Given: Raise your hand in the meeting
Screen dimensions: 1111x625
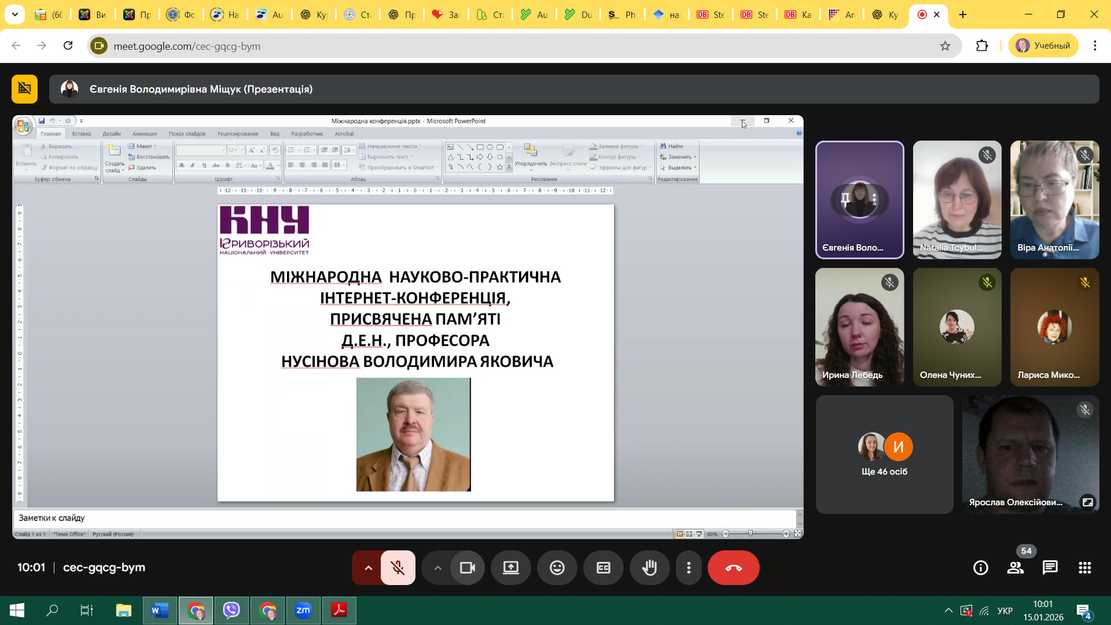Looking at the screenshot, I should coord(649,568).
